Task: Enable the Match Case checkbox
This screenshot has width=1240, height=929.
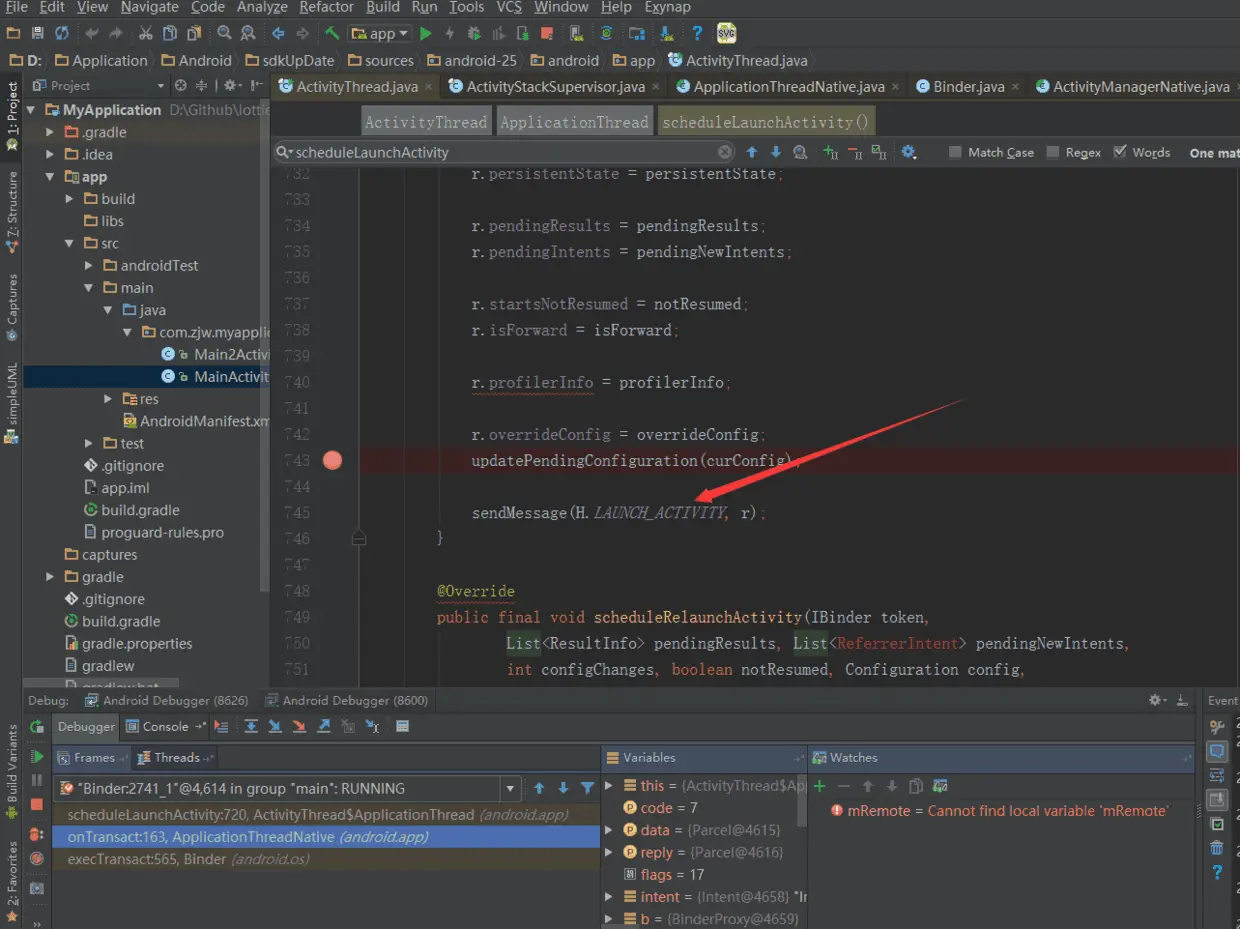Action: click(955, 152)
